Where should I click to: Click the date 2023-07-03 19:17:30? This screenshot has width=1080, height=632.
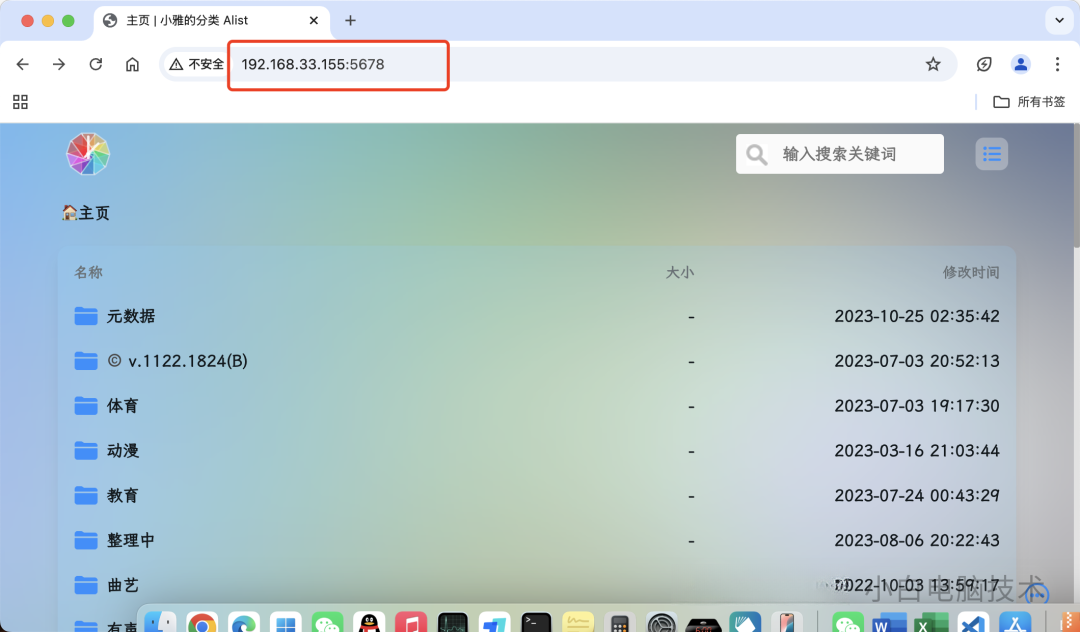coord(917,405)
